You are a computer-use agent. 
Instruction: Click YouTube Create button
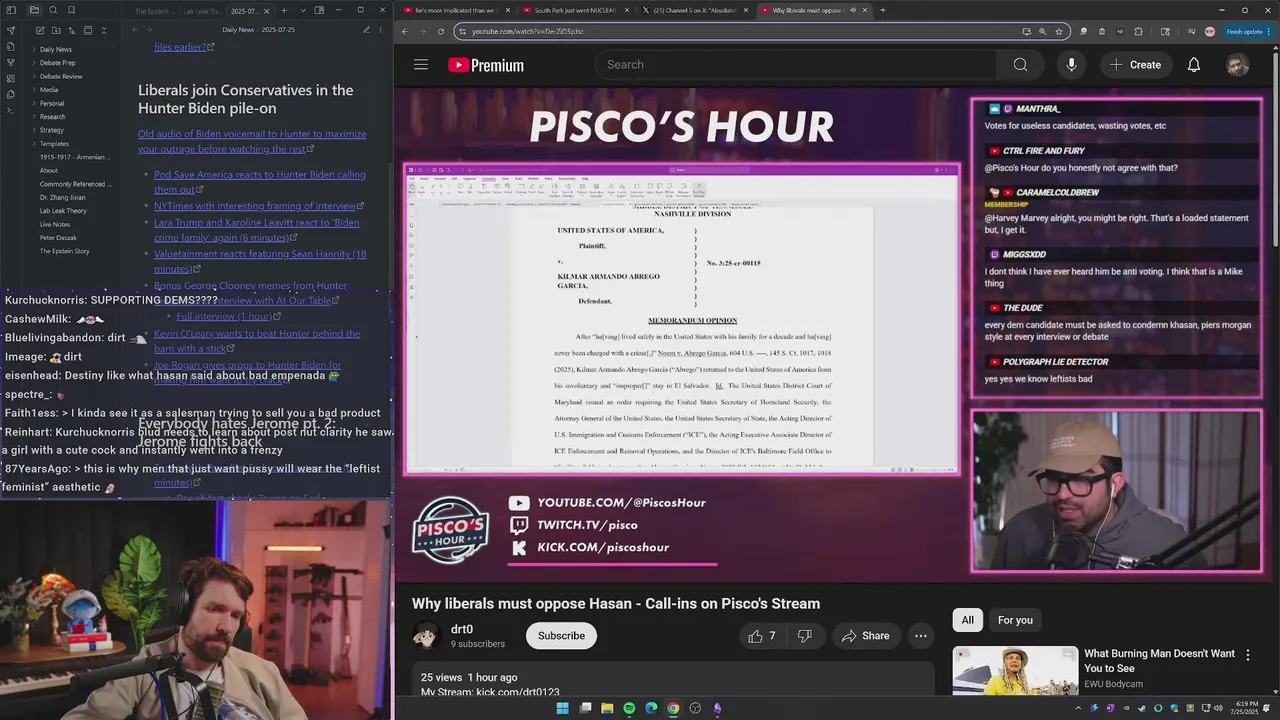coord(1135,65)
